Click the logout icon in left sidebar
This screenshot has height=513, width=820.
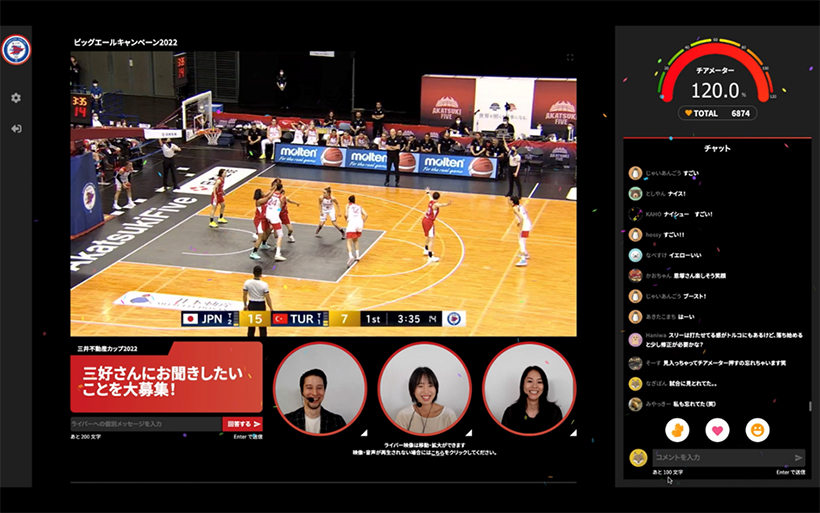16,128
